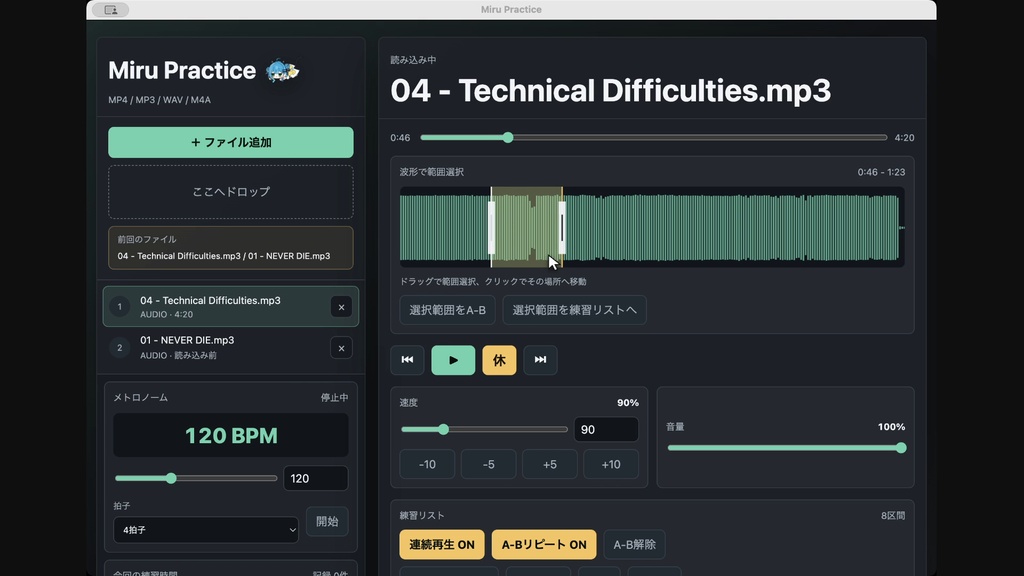
Task: Open the 4拍子 time signature dropdown
Action: [206, 530]
